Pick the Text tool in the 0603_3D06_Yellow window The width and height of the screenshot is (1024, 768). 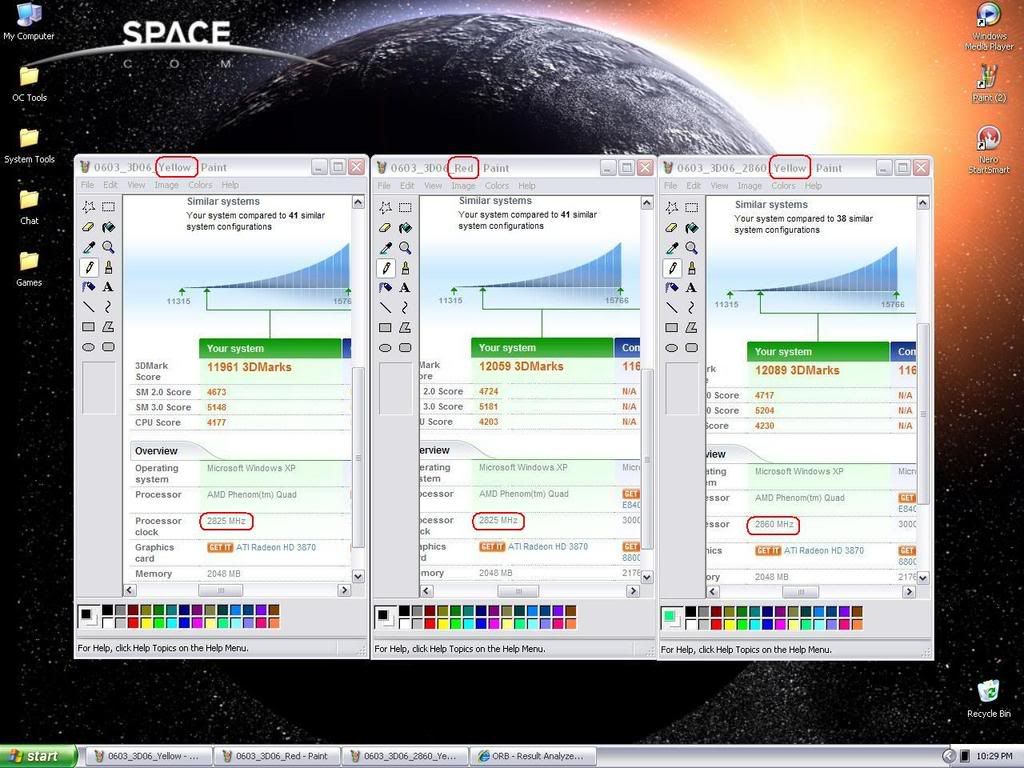click(x=108, y=287)
